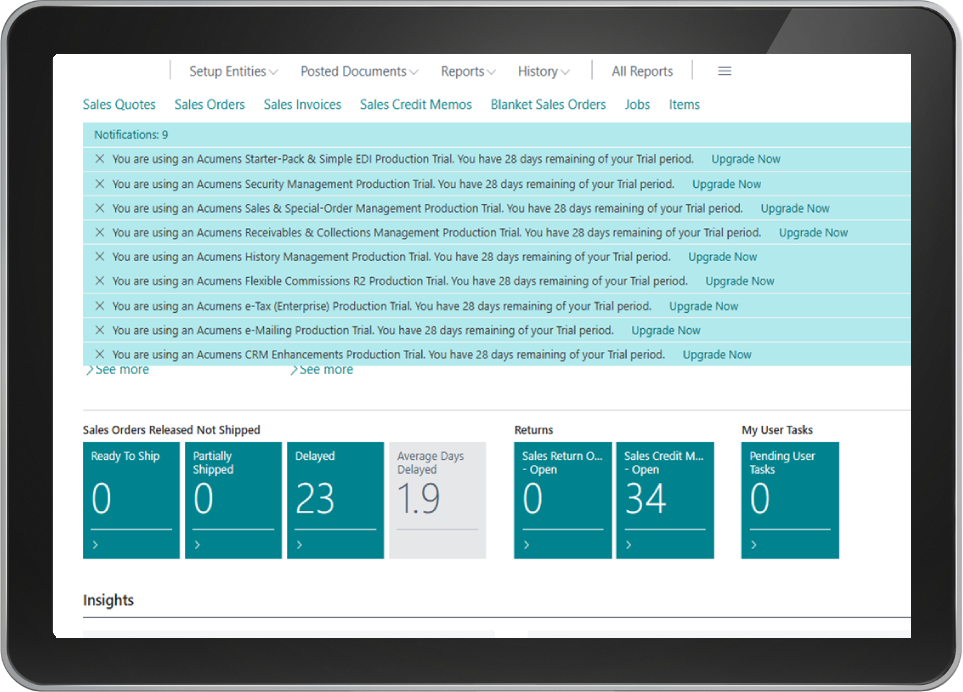Screen dimensions: 963x692
Task: Open the Items list
Action: [x=684, y=104]
